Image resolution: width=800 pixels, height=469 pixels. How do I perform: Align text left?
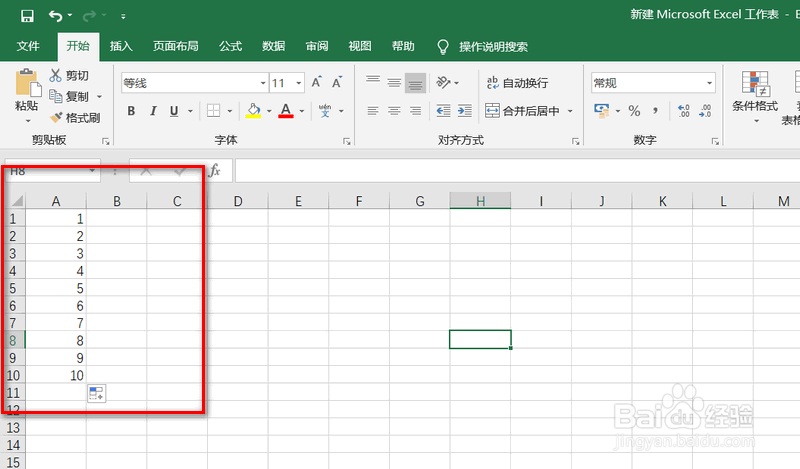click(373, 111)
